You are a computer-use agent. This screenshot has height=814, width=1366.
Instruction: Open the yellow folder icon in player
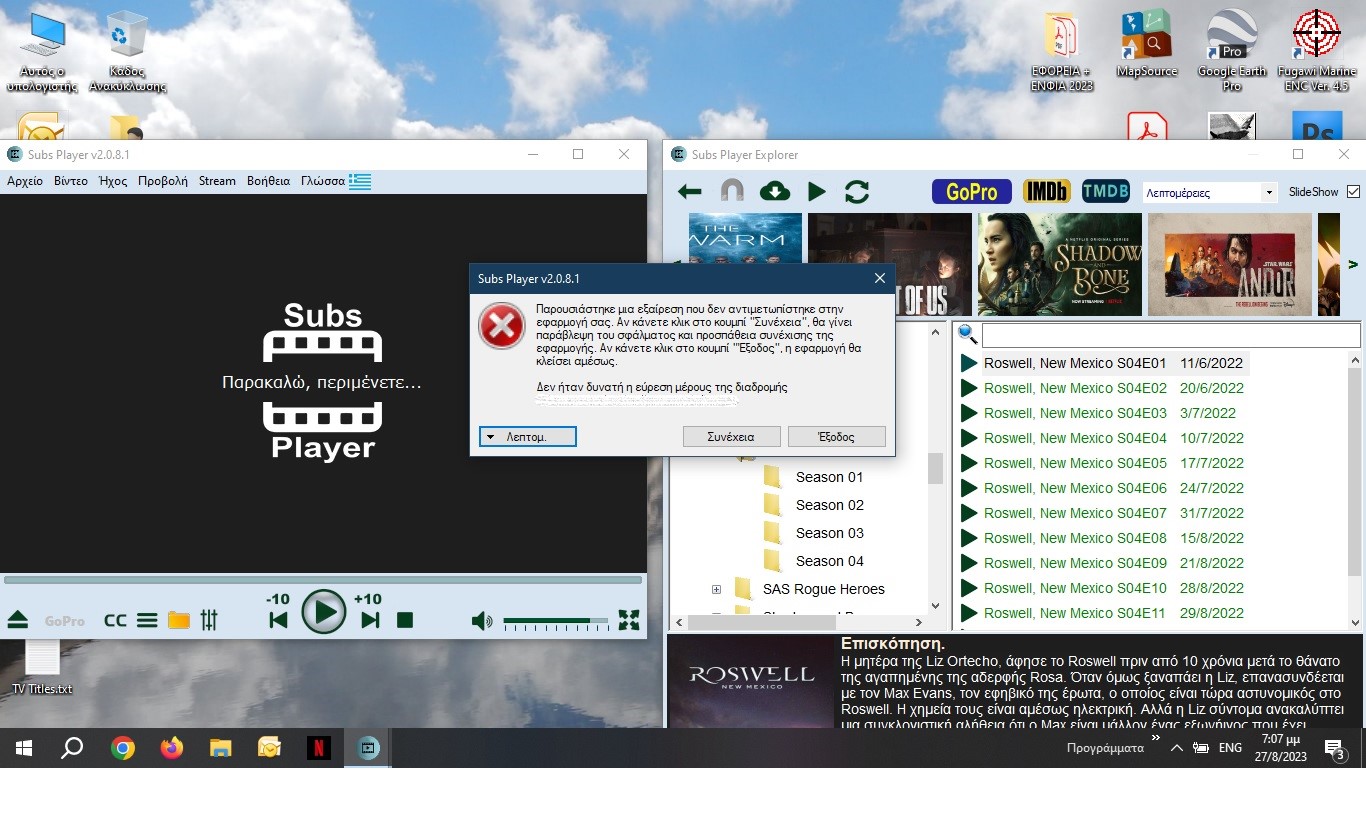tap(179, 620)
